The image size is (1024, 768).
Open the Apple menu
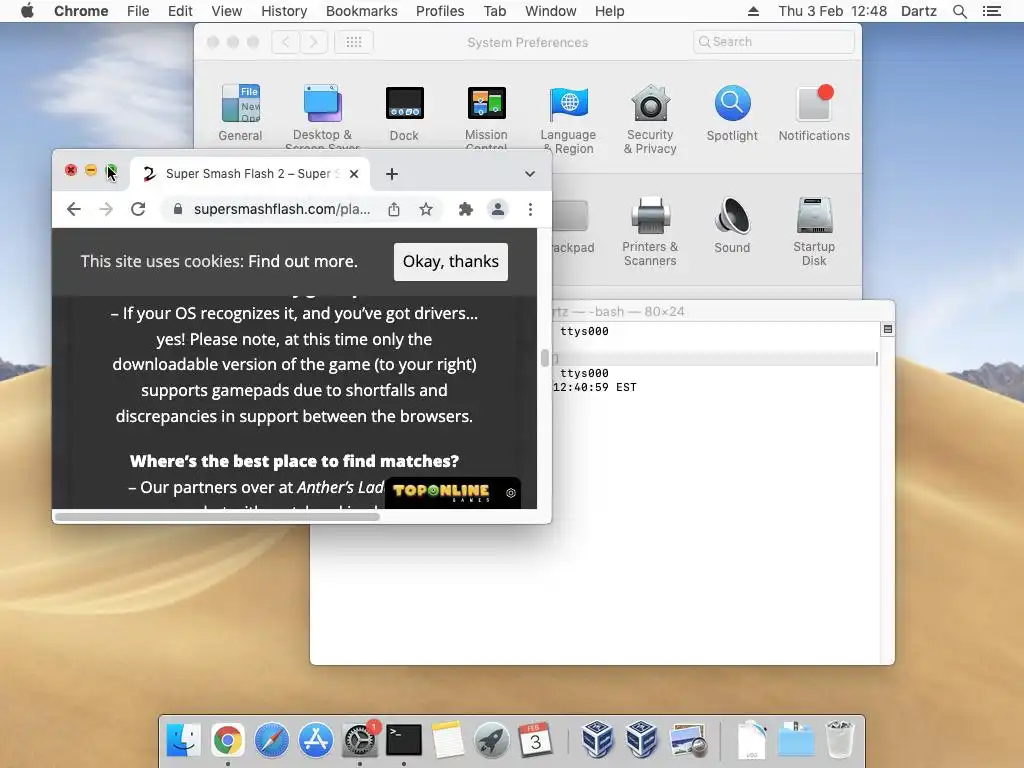pyautogui.click(x=27, y=11)
